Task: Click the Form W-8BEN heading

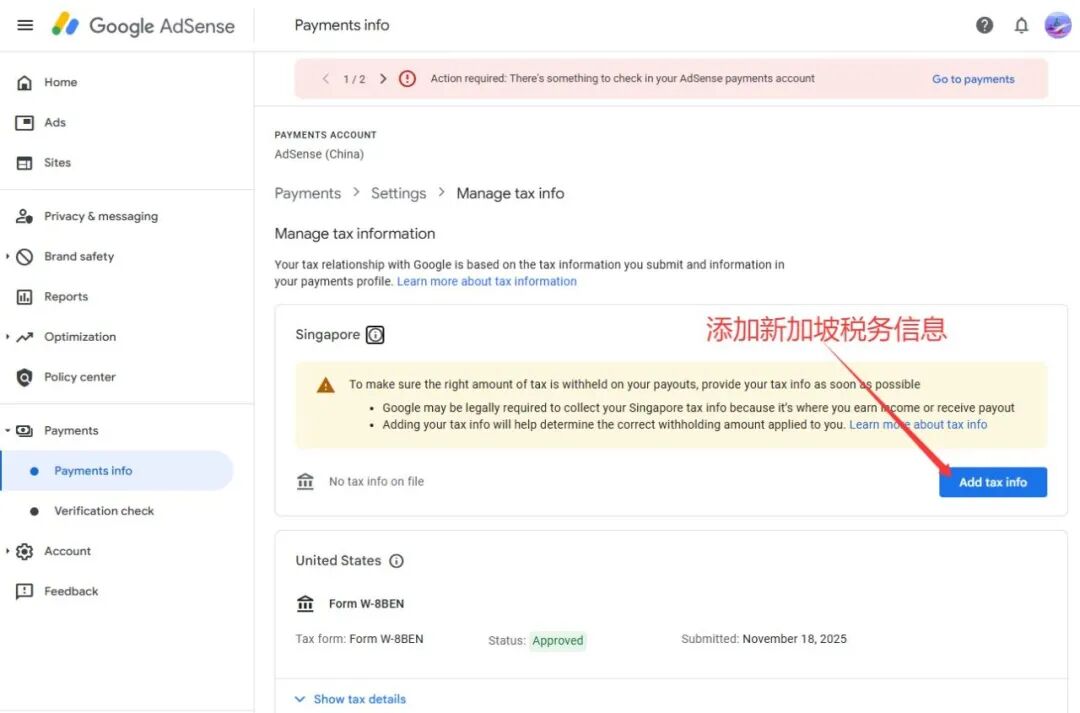Action: [366, 603]
